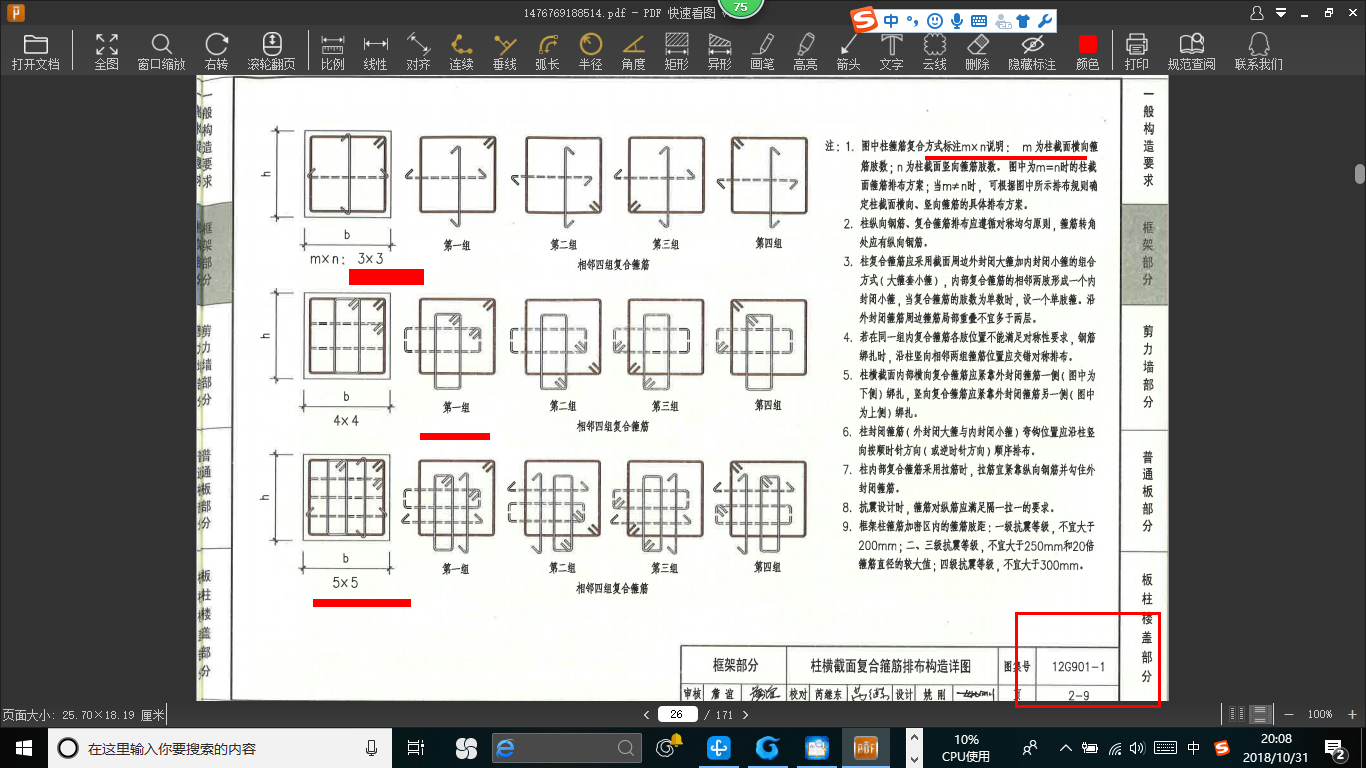The width and height of the screenshot is (1366, 768).
Task: Choose the 连续 continuous measure tool
Action: 461,51
